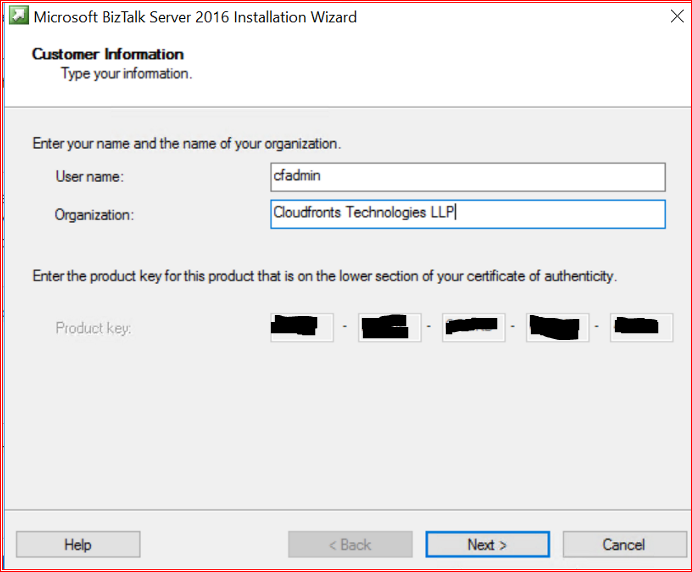Image resolution: width=692 pixels, height=572 pixels.
Task: Click the "Type your information" subtitle
Action: pos(126,73)
